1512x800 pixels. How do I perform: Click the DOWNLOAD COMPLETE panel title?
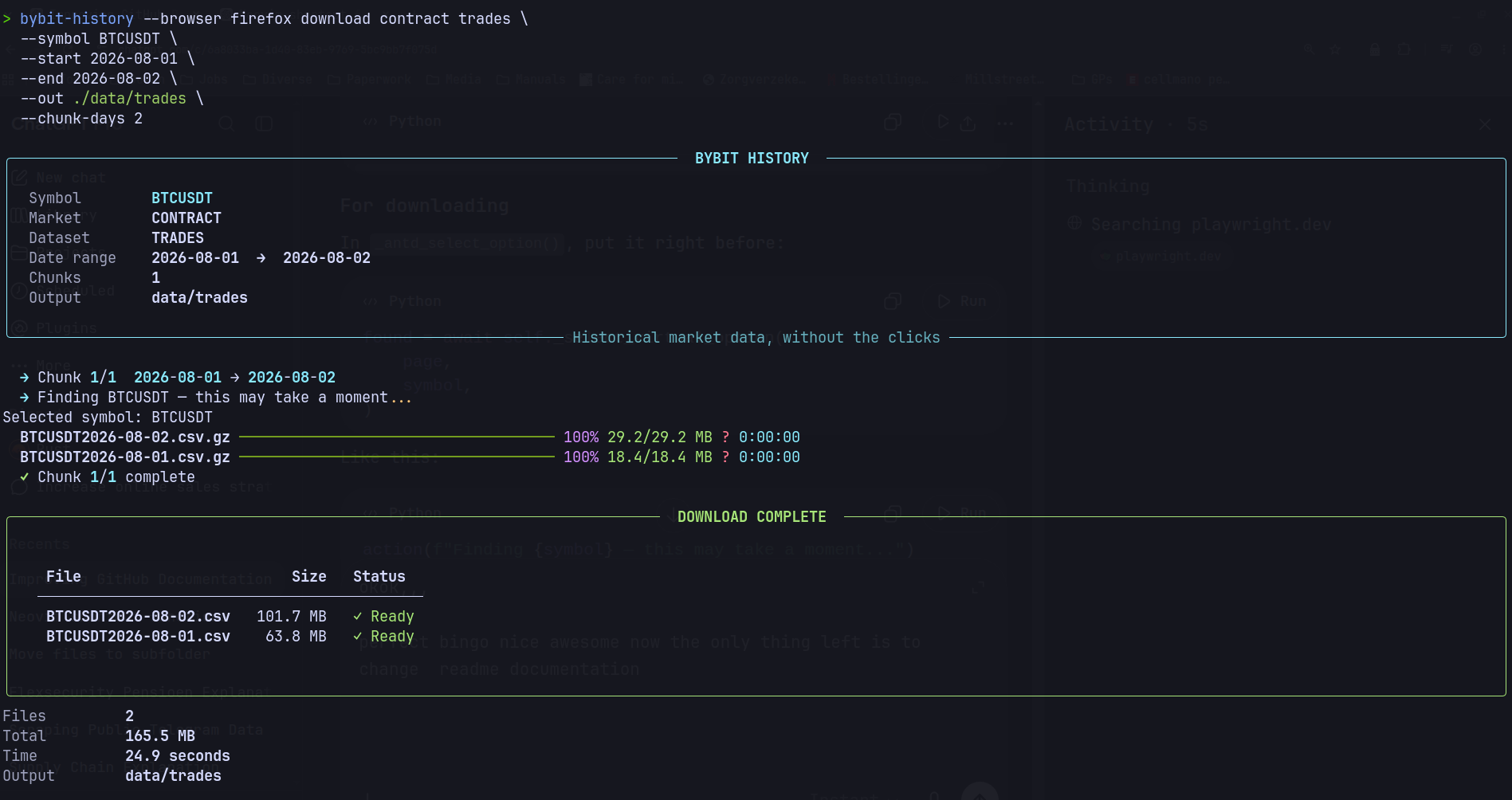click(752, 516)
